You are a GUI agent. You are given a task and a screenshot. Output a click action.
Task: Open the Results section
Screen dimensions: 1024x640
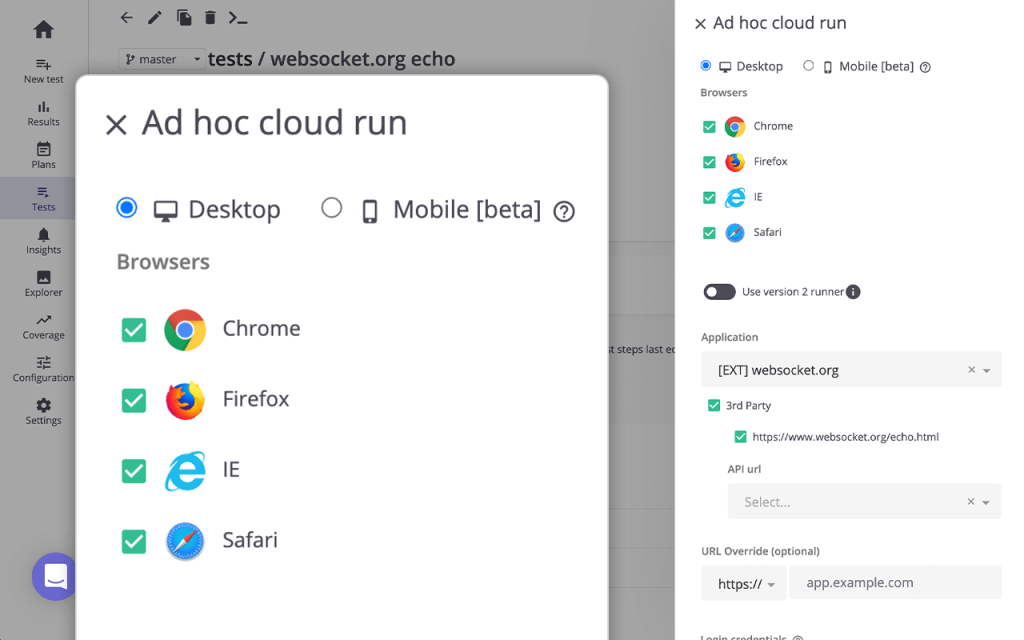coord(43,114)
